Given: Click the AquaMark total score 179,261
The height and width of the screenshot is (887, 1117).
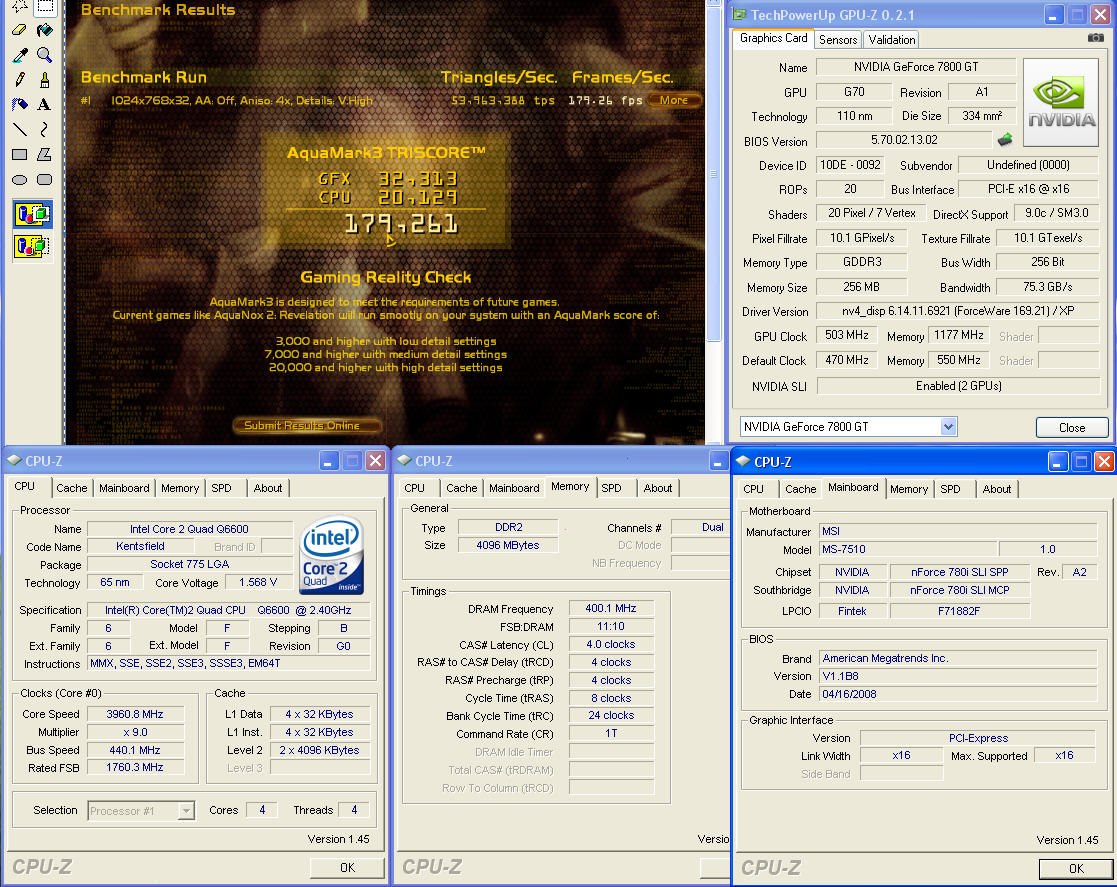Looking at the screenshot, I should pos(401,224).
